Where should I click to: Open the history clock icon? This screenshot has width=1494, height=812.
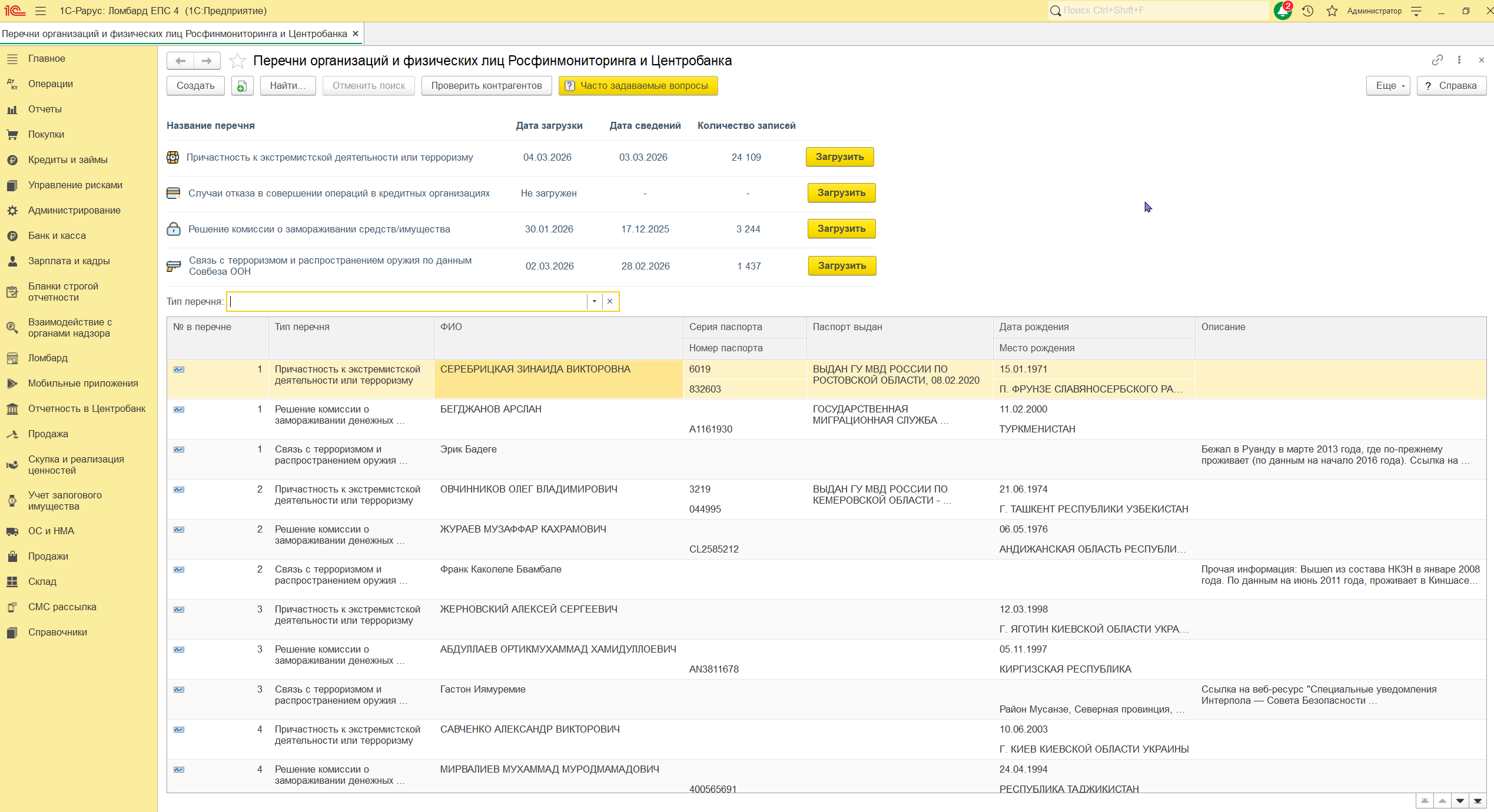coord(1307,11)
